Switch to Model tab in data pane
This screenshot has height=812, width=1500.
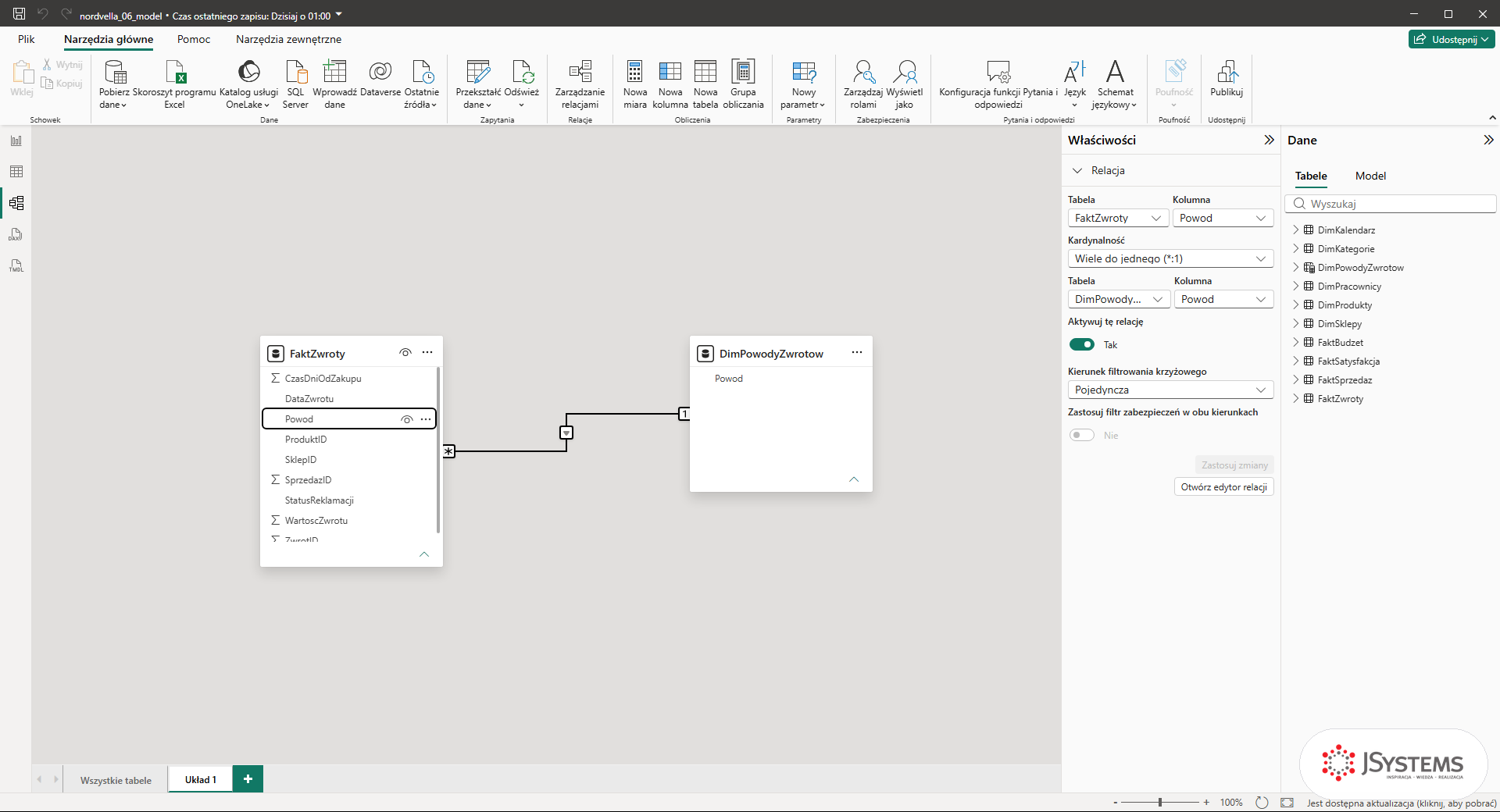click(1370, 176)
